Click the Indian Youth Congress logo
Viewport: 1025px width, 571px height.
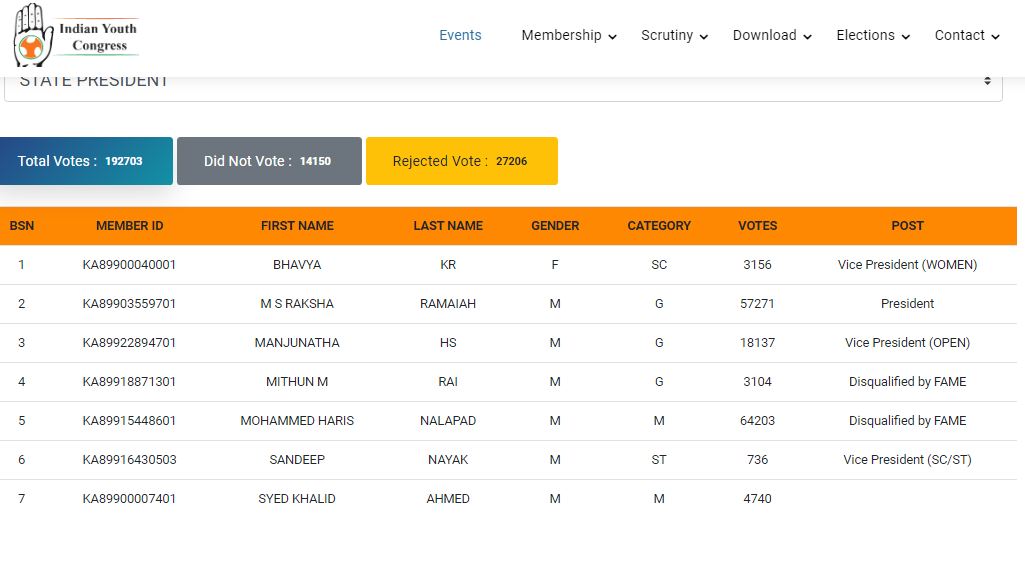click(x=76, y=35)
